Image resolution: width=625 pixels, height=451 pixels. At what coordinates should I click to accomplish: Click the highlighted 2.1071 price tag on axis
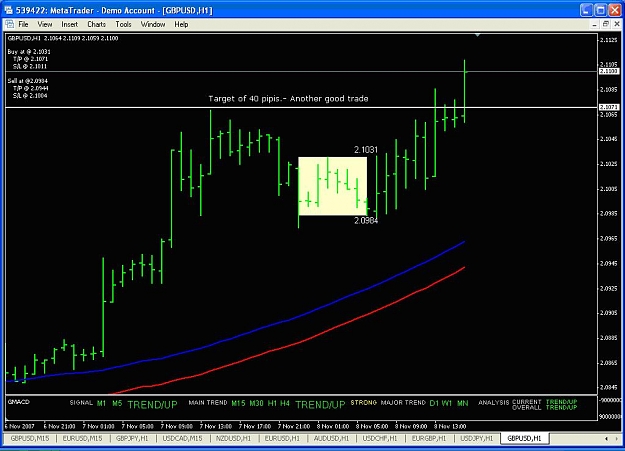tap(609, 107)
